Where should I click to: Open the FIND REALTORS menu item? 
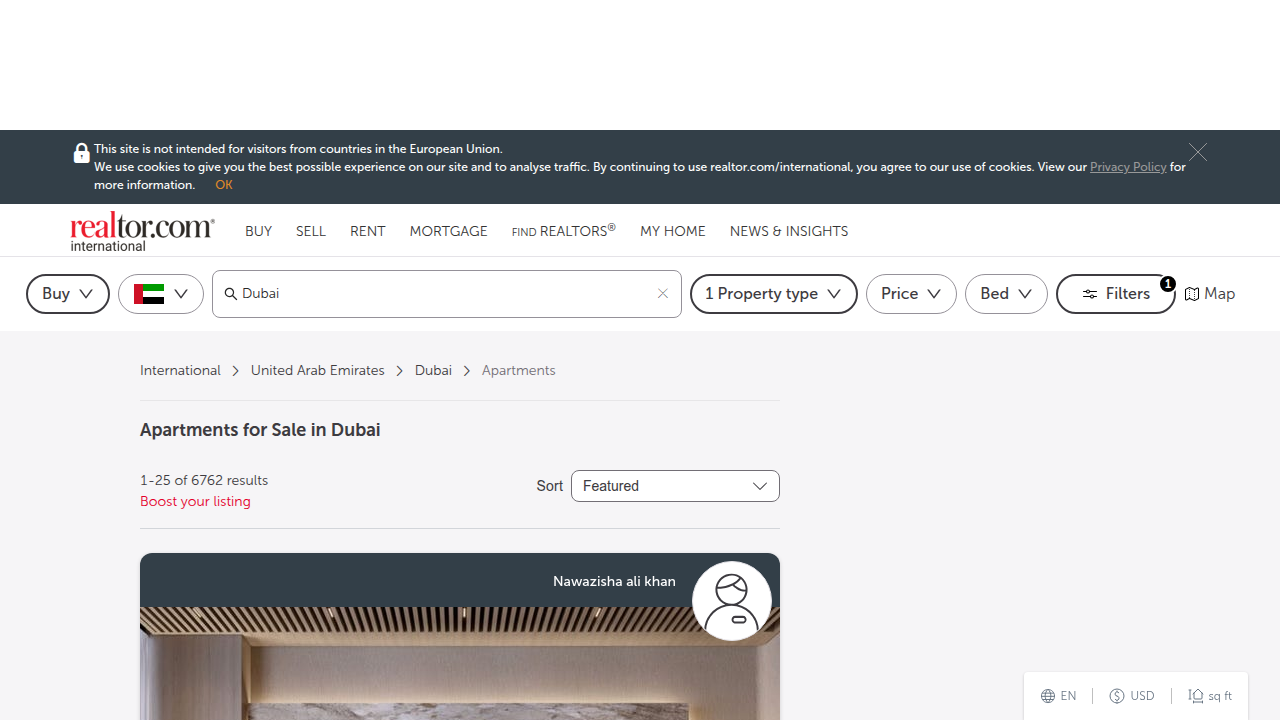pos(563,231)
